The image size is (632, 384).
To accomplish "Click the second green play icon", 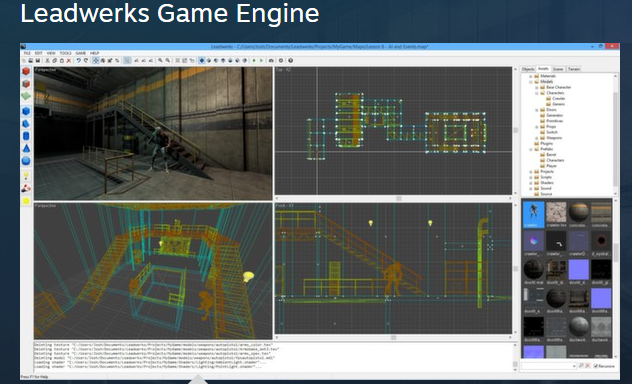I will pos(262,60).
